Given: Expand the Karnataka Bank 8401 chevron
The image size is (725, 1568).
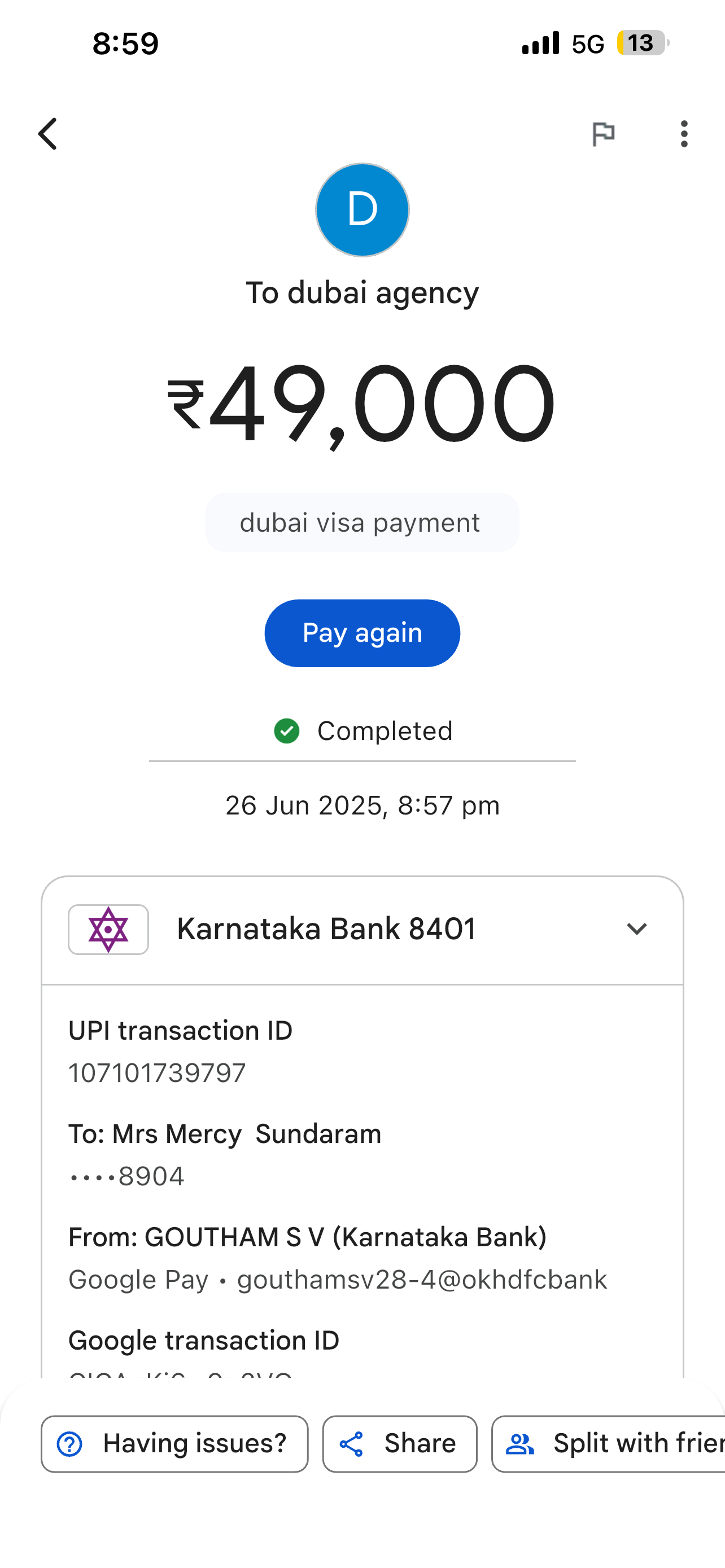Looking at the screenshot, I should click(637, 929).
